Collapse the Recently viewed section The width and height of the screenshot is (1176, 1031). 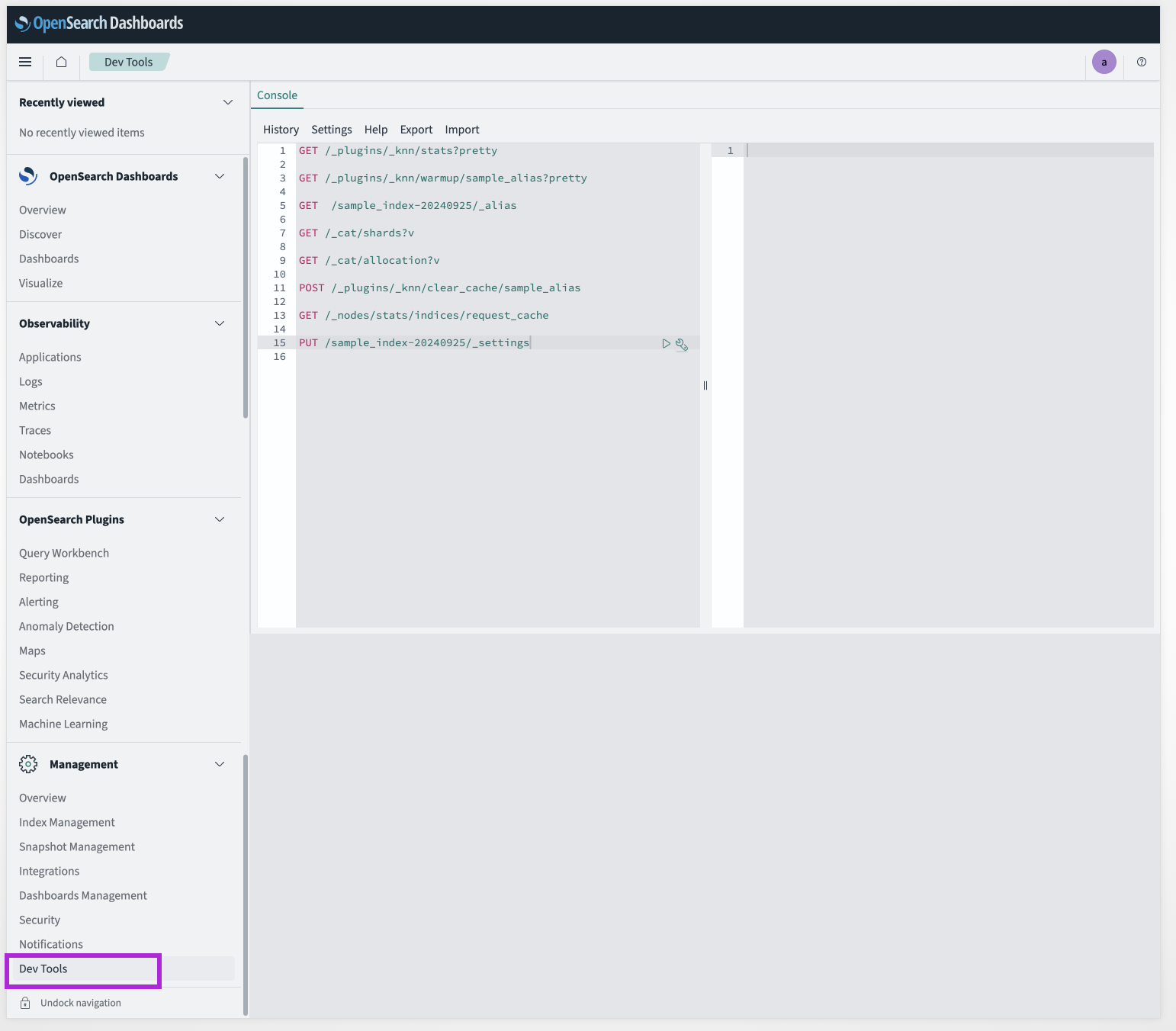(227, 102)
